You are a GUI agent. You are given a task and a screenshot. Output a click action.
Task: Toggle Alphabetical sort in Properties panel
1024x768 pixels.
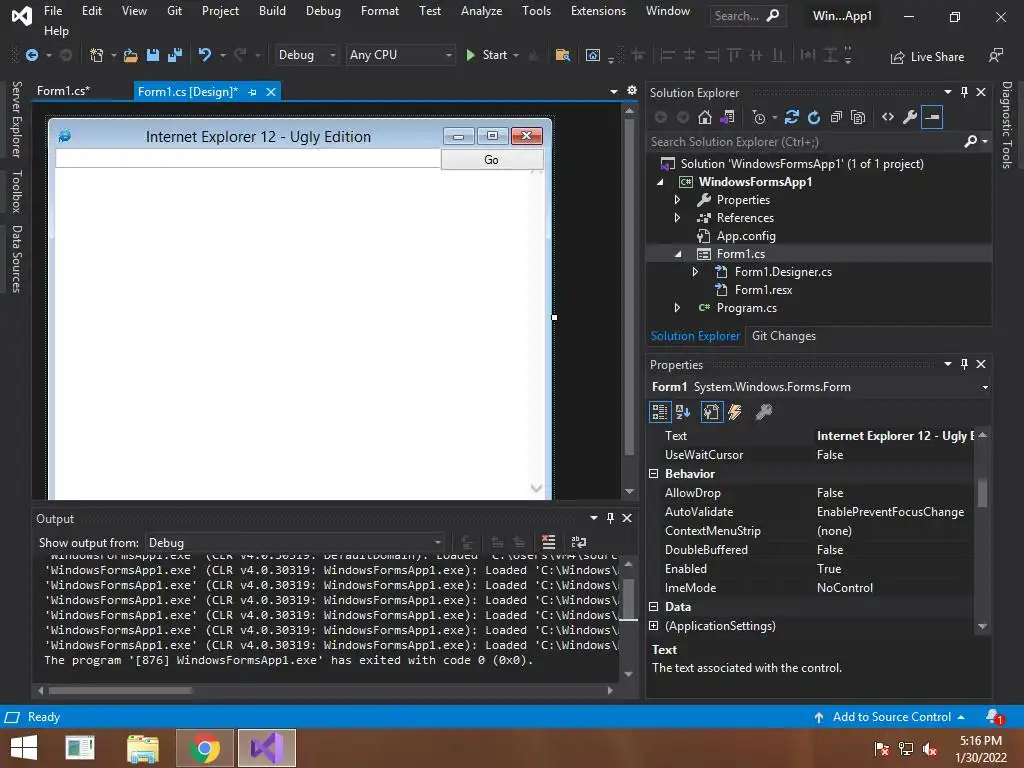683,412
